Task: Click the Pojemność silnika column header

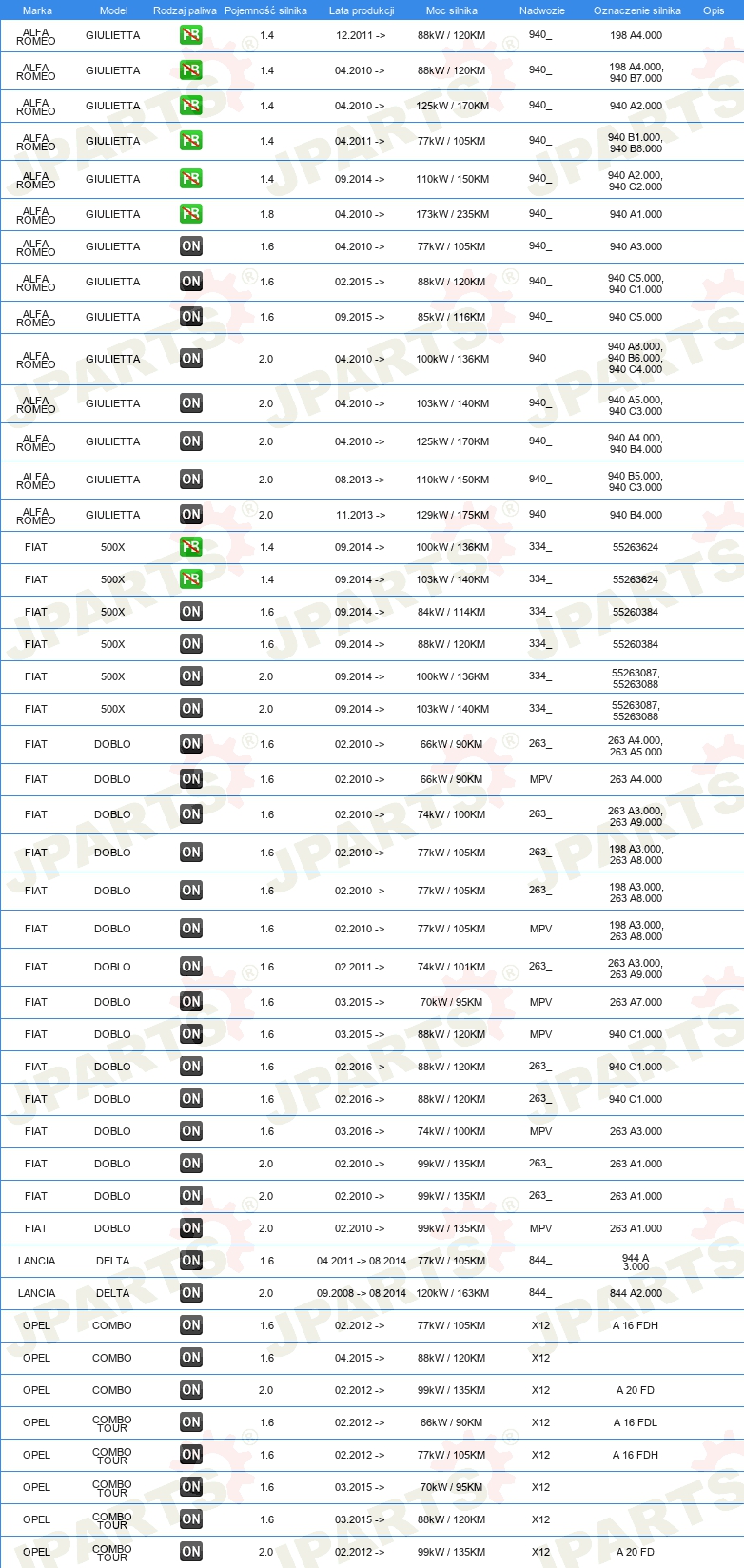Action: pyautogui.click(x=265, y=10)
